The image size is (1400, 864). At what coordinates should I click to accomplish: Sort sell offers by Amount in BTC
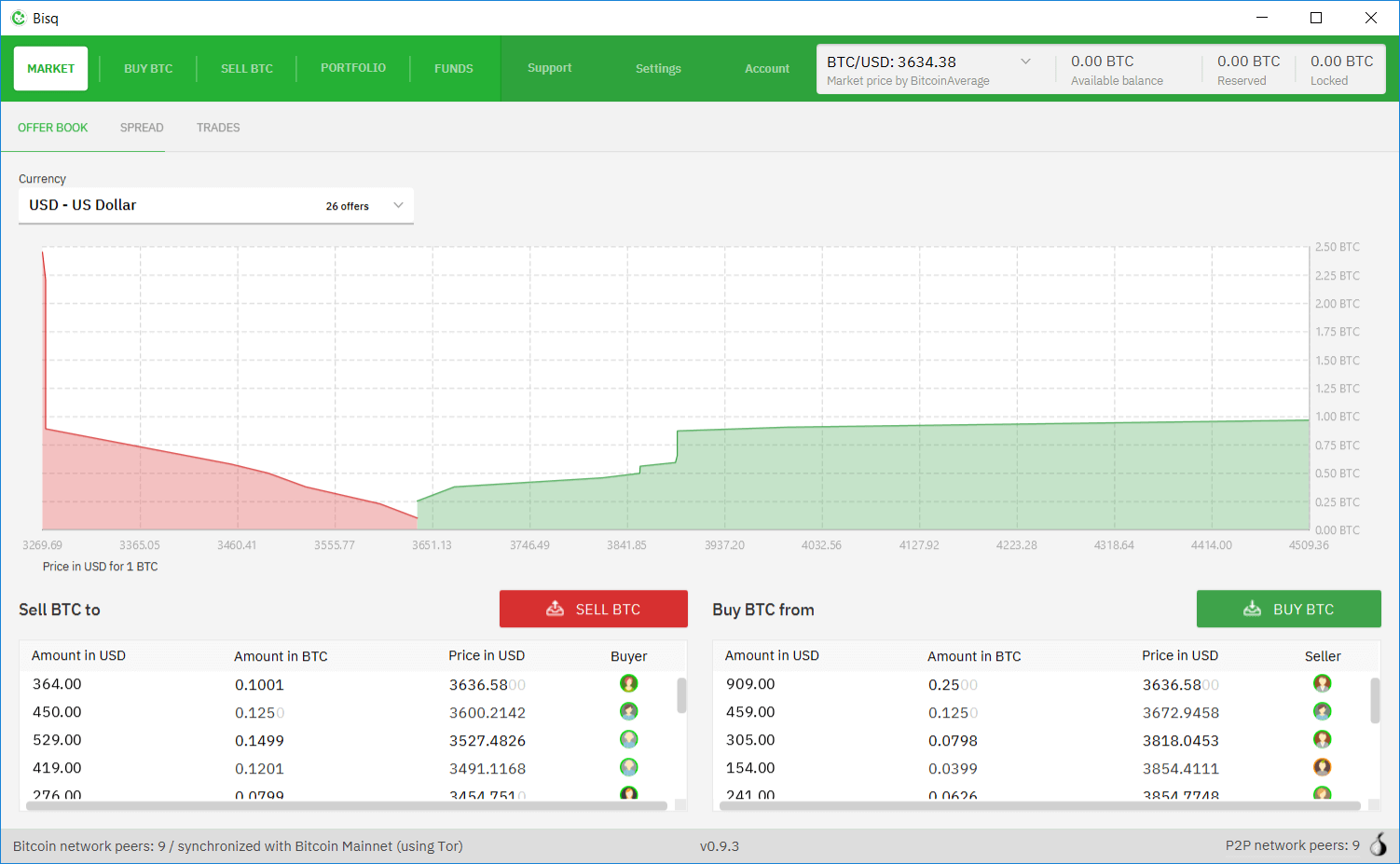[281, 656]
